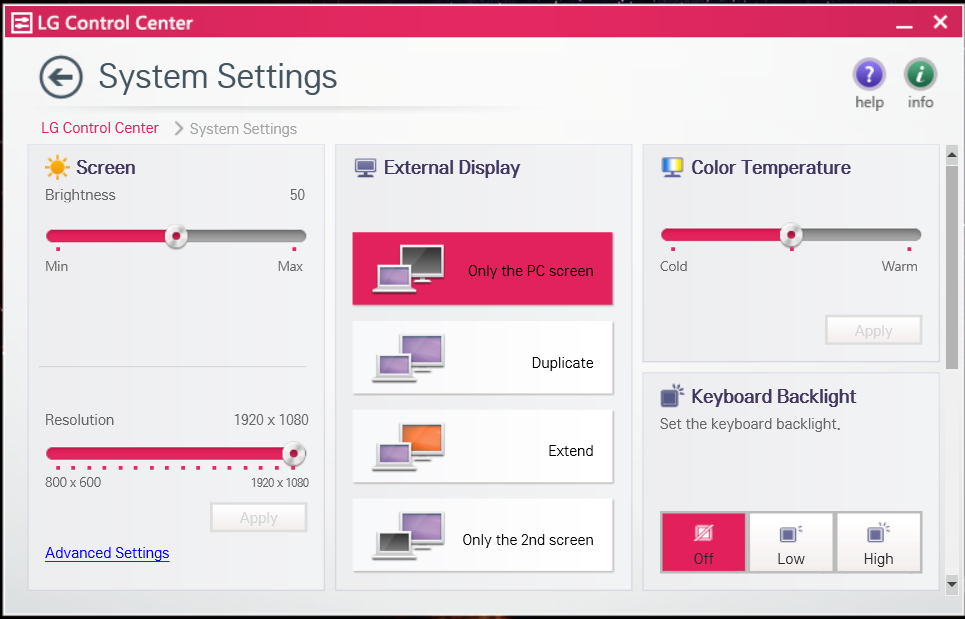Click the monitor icon beside External Display

[366, 167]
